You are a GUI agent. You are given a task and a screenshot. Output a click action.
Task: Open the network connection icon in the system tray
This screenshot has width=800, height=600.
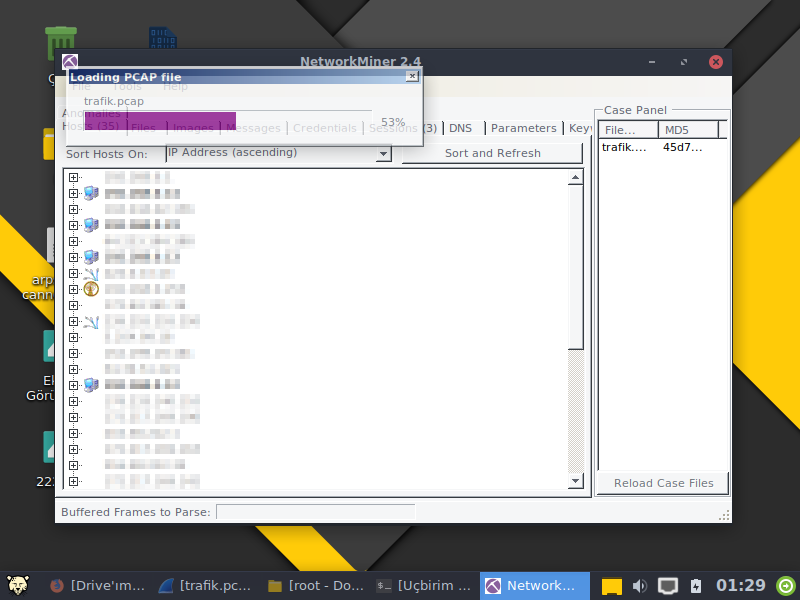[x=667, y=586]
